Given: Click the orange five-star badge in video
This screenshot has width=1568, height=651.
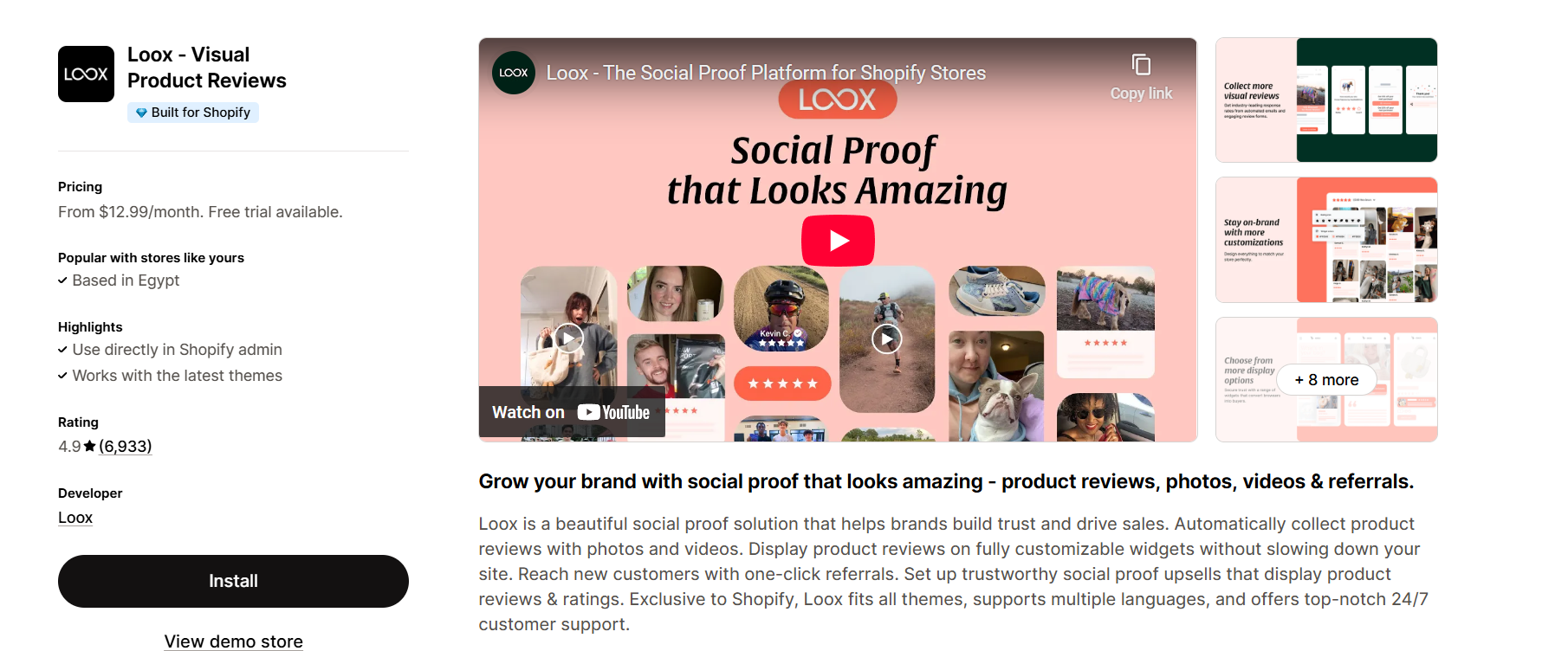Looking at the screenshot, I should tap(782, 384).
